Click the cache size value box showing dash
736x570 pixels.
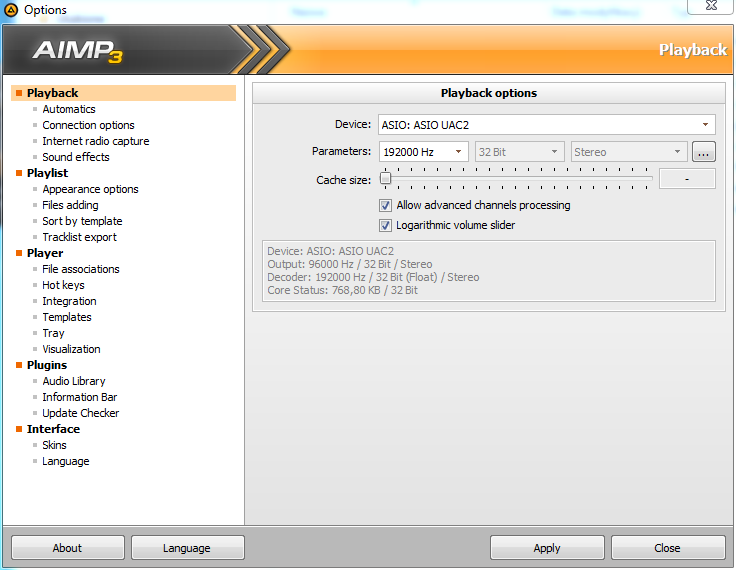click(x=687, y=179)
